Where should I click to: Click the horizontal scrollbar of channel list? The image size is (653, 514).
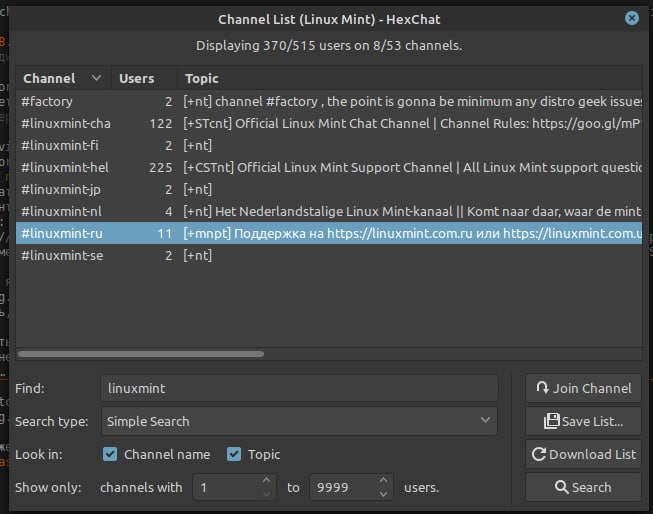coord(141,354)
